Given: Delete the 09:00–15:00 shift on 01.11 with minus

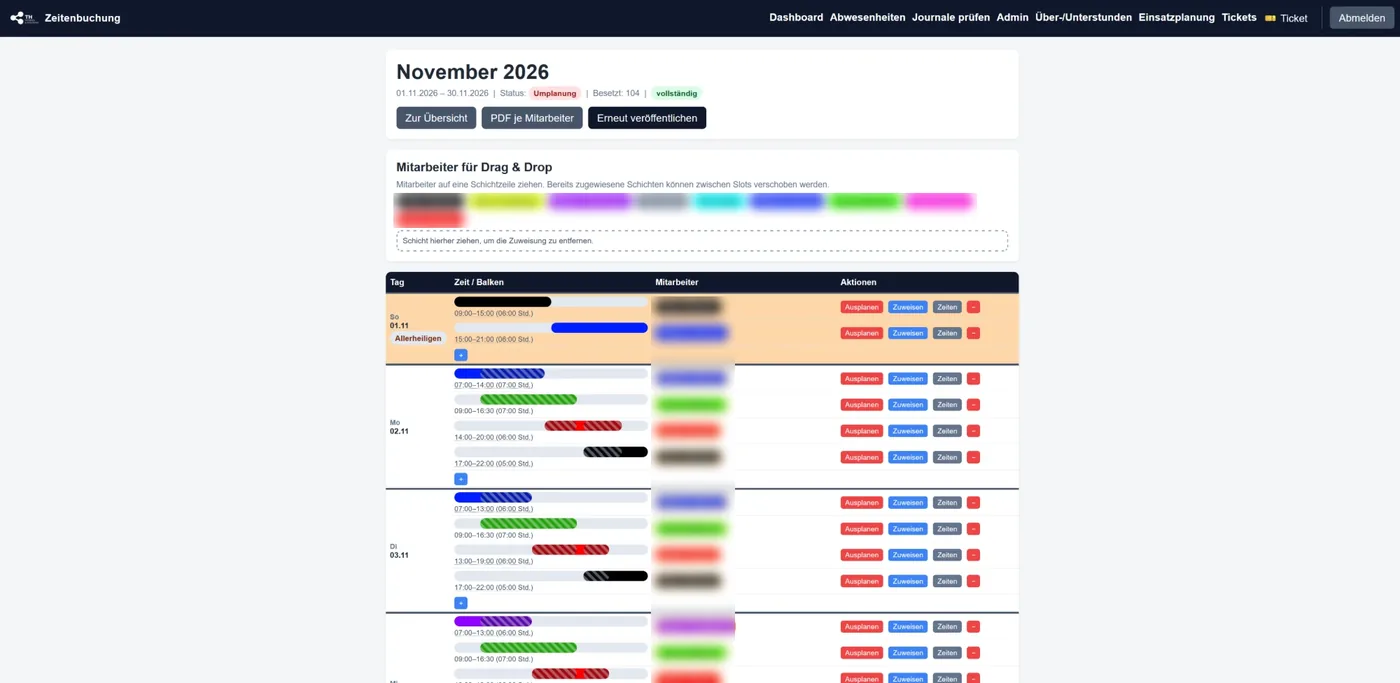Looking at the screenshot, I should coord(973,307).
